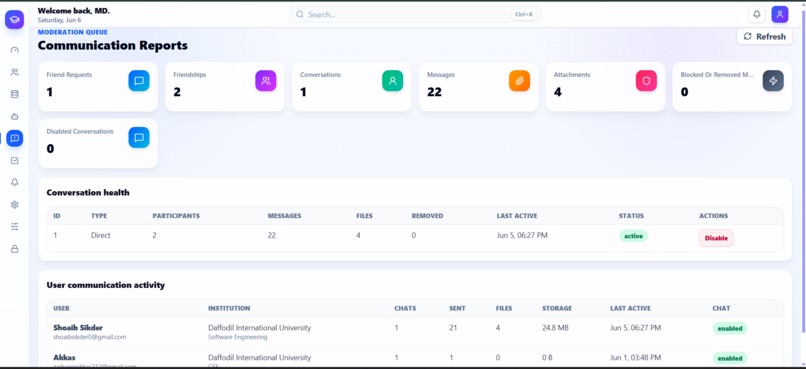Viewport: 806px width, 369px height.
Task: Click the Refresh button
Action: 764,36
